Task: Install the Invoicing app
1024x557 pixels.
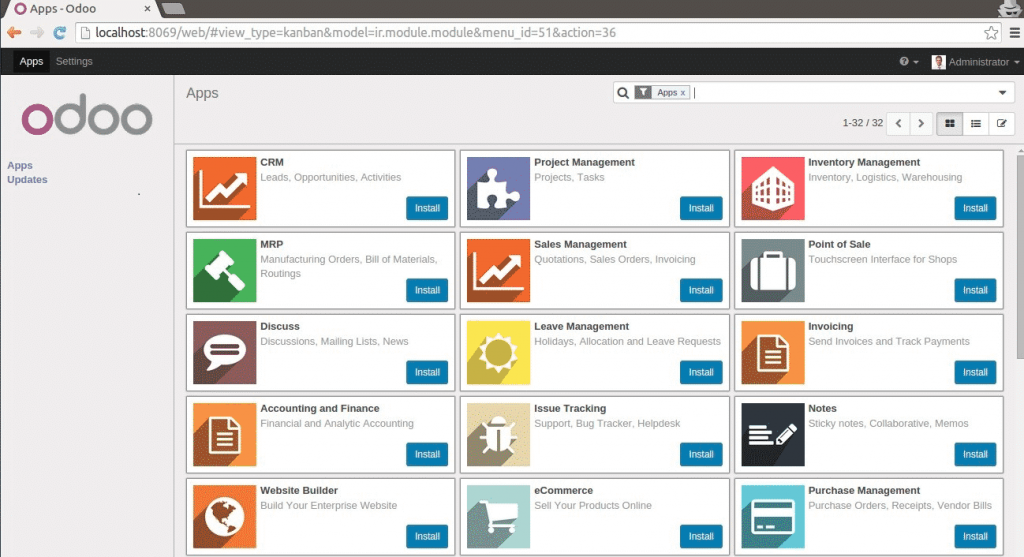Action: [975, 372]
